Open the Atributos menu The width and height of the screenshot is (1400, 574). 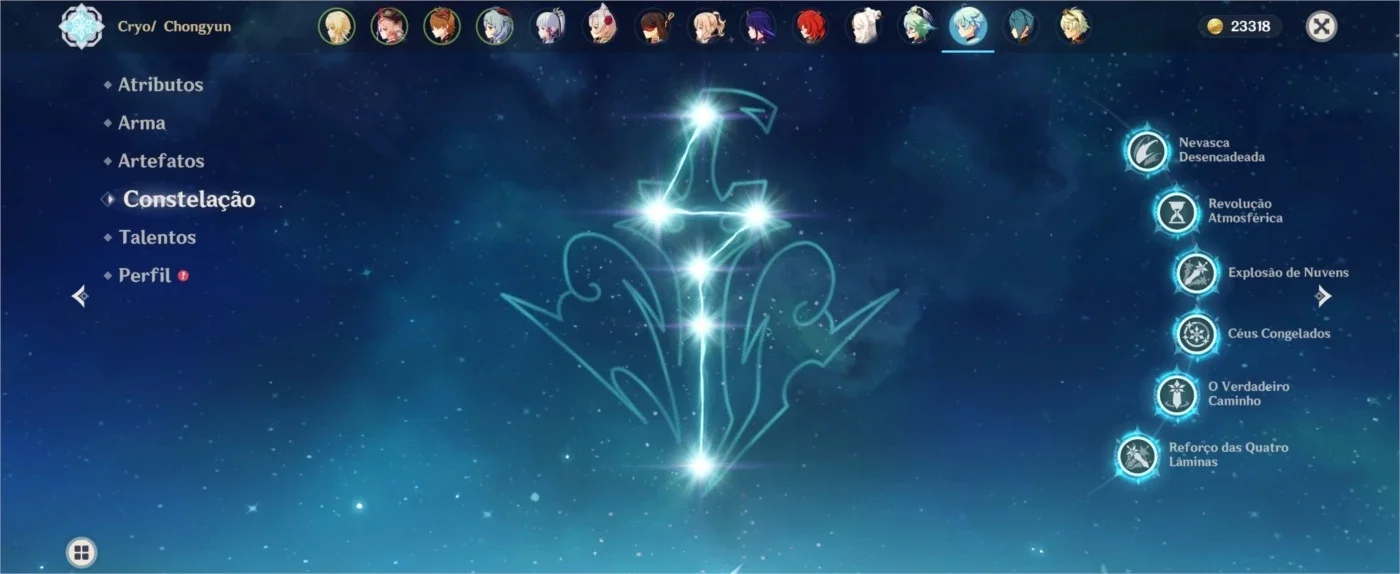pos(160,85)
